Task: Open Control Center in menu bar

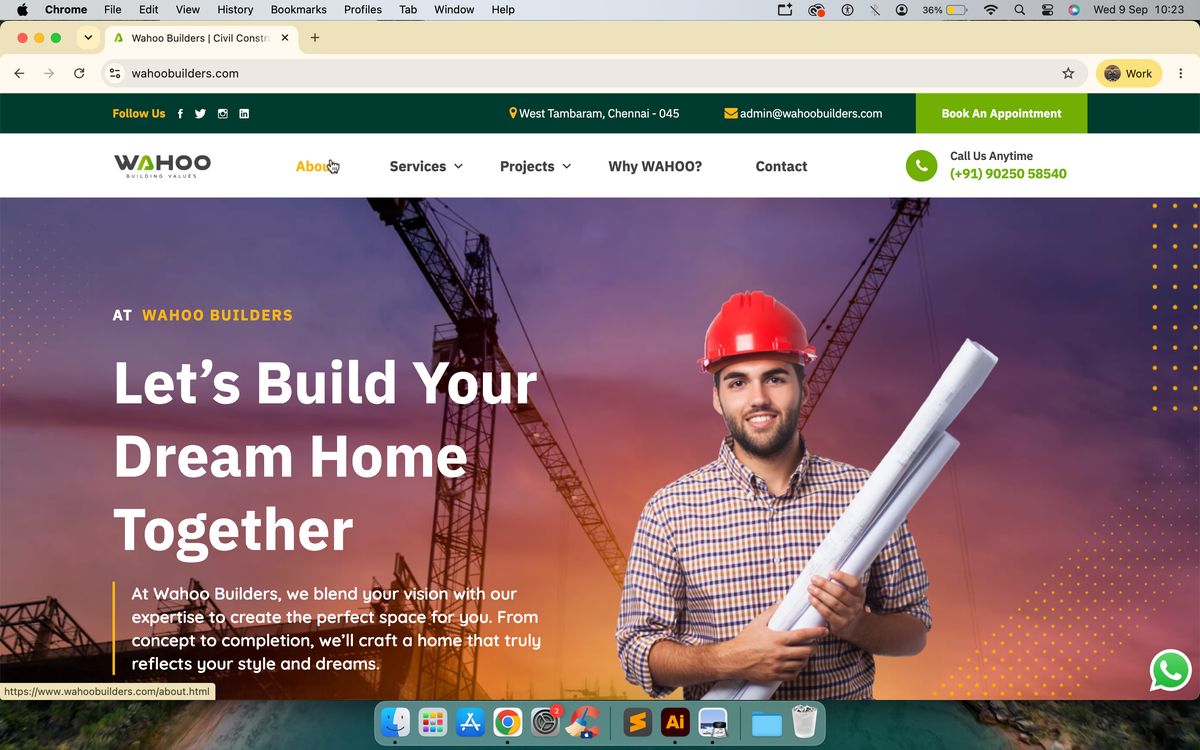Action: pos(1048,9)
